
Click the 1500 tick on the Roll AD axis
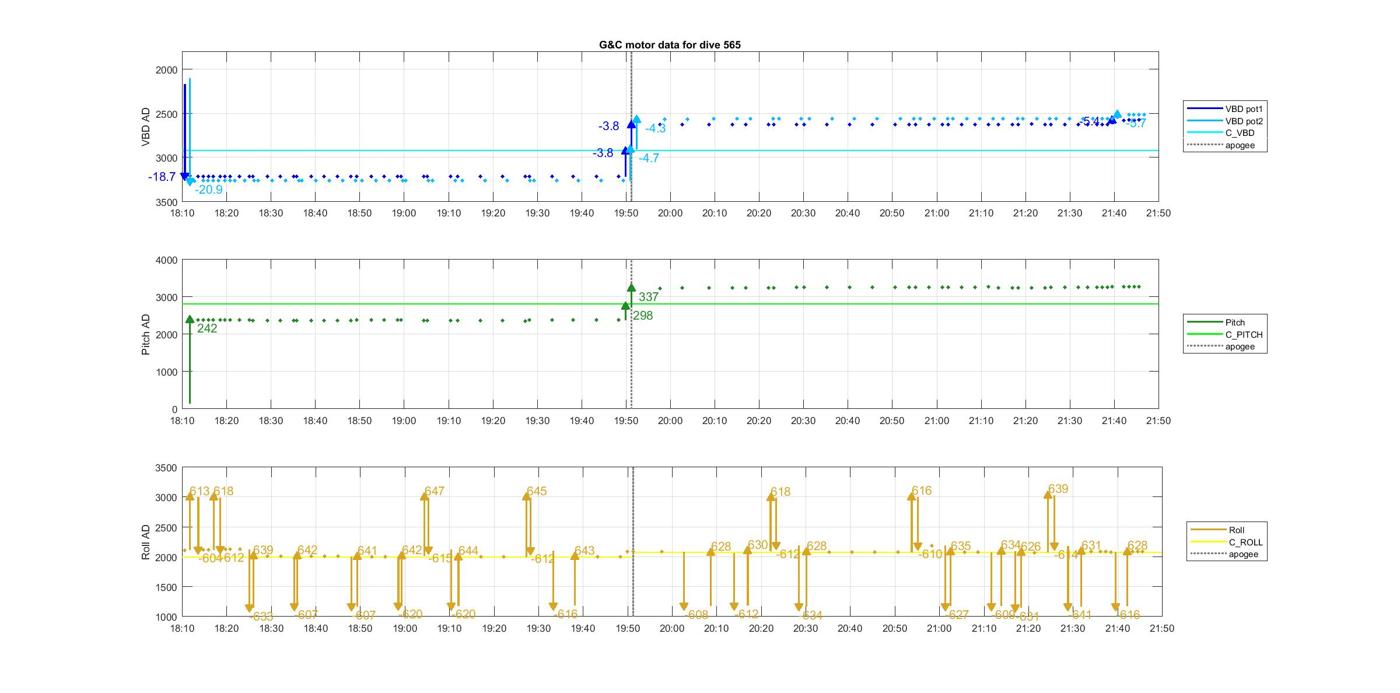point(166,587)
